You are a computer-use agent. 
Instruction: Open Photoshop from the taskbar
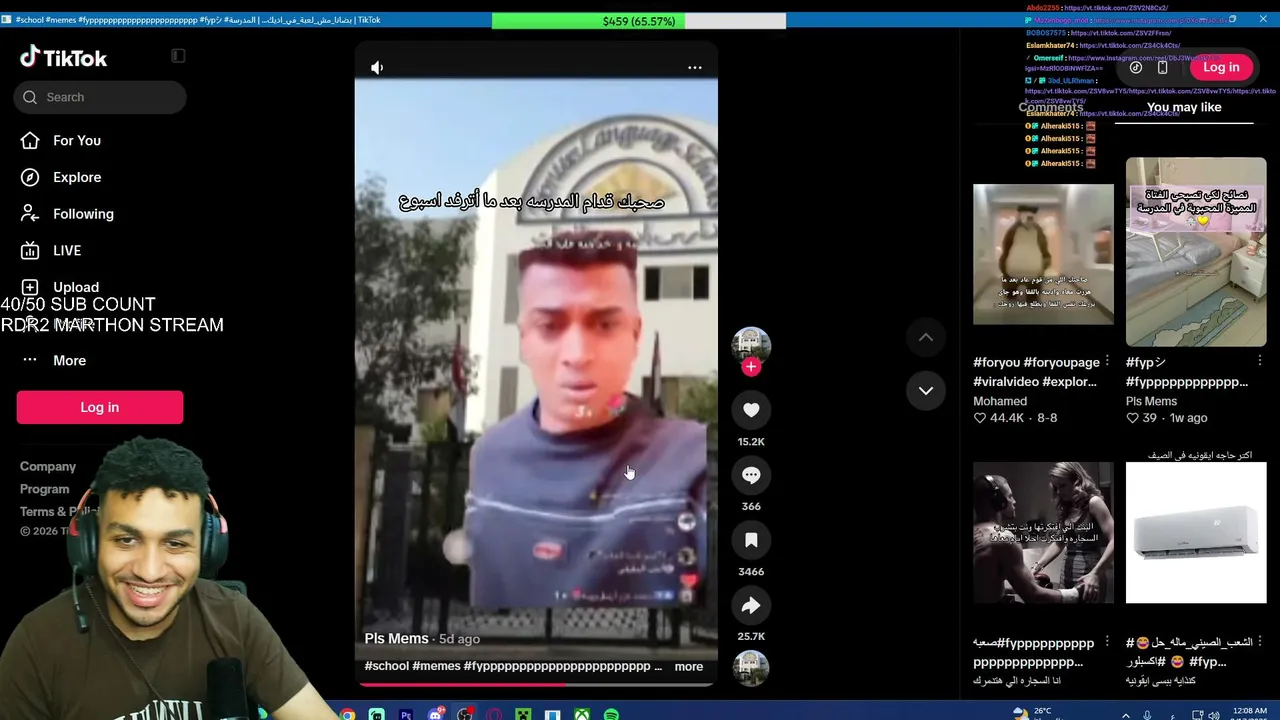(406, 715)
